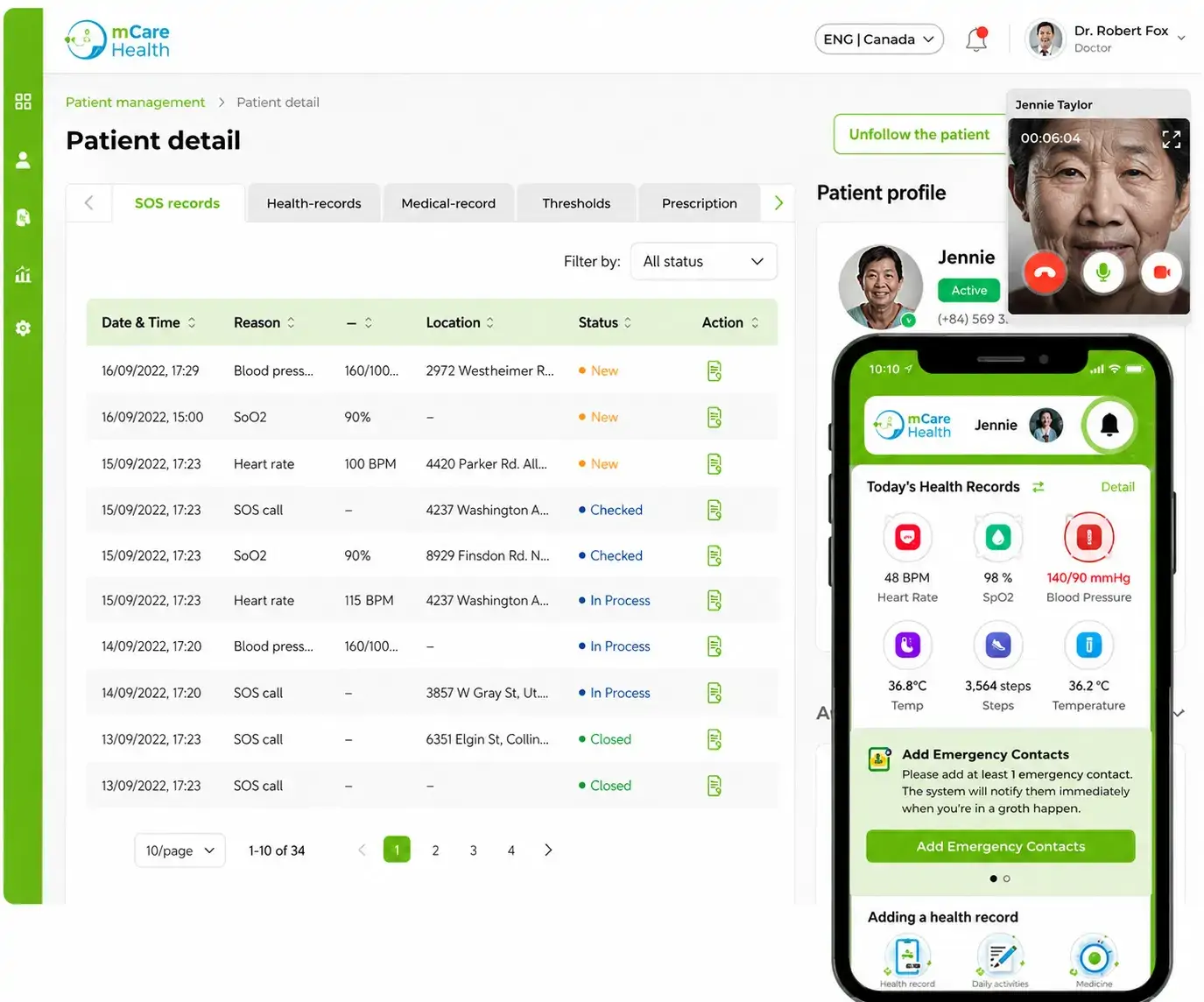Image resolution: width=1204 pixels, height=1002 pixels.
Task: Open the settings gear icon in sidebar
Action: click(23, 328)
